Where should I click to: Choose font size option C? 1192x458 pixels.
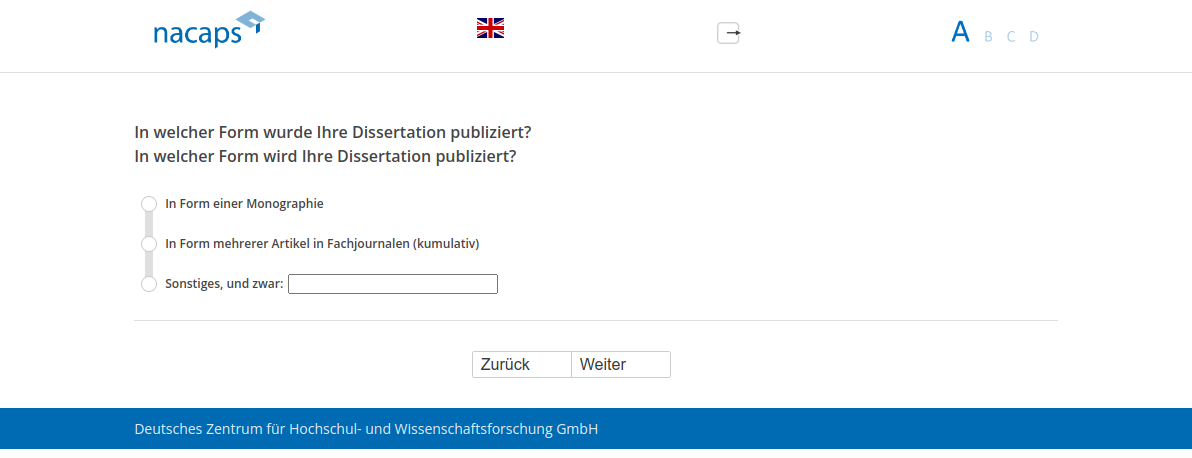pos(1011,37)
